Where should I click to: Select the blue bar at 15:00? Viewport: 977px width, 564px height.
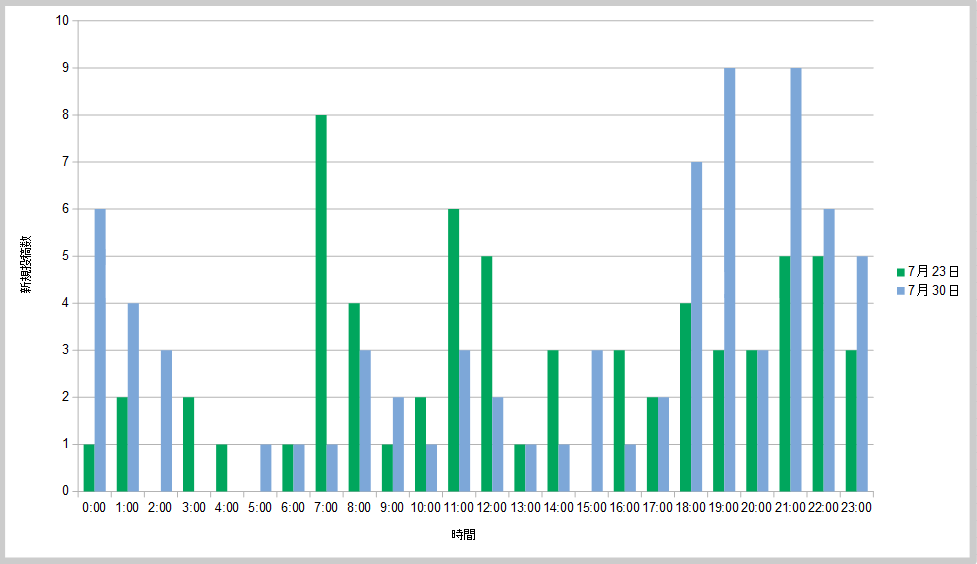tap(597, 420)
